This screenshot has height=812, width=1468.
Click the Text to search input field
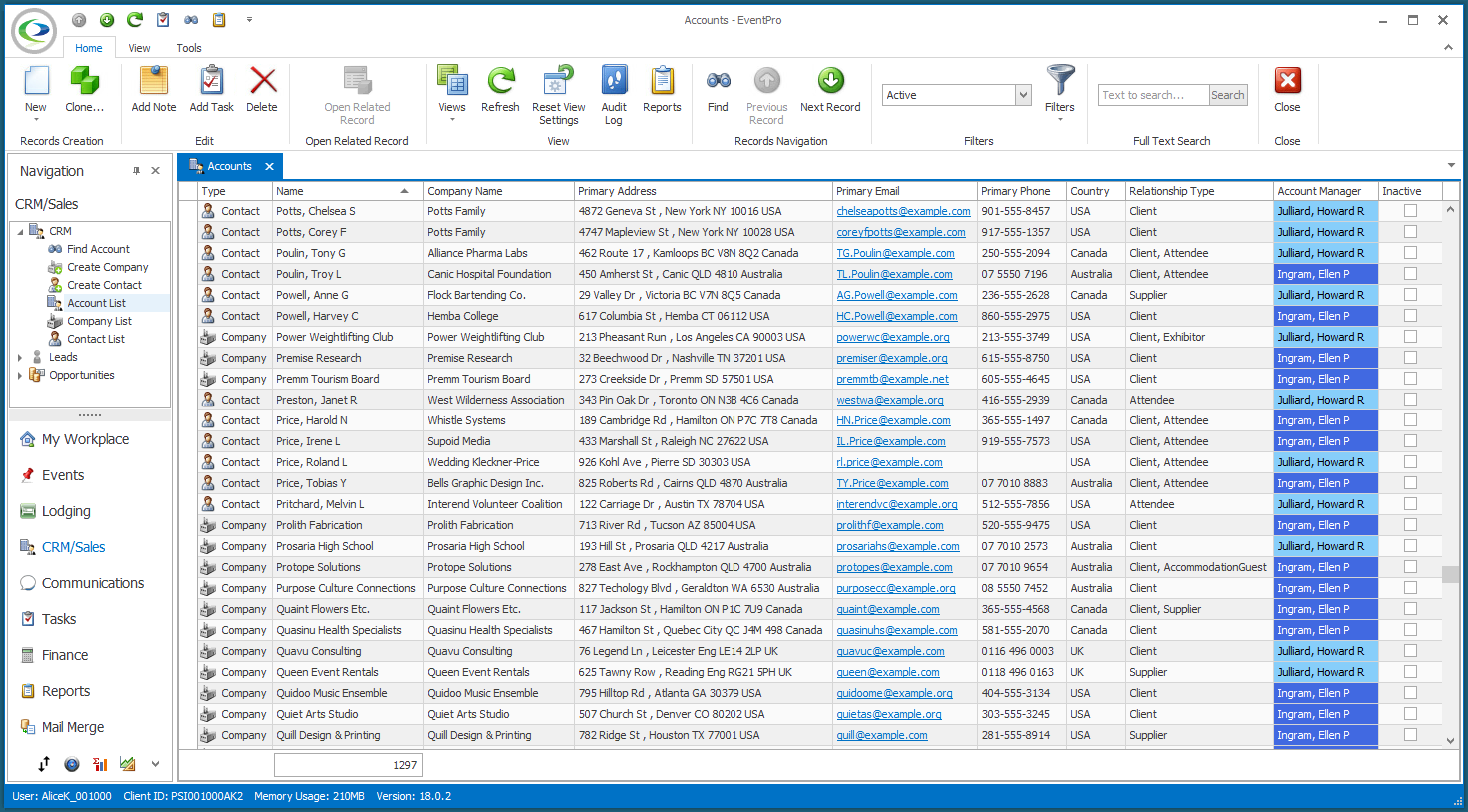1153,95
